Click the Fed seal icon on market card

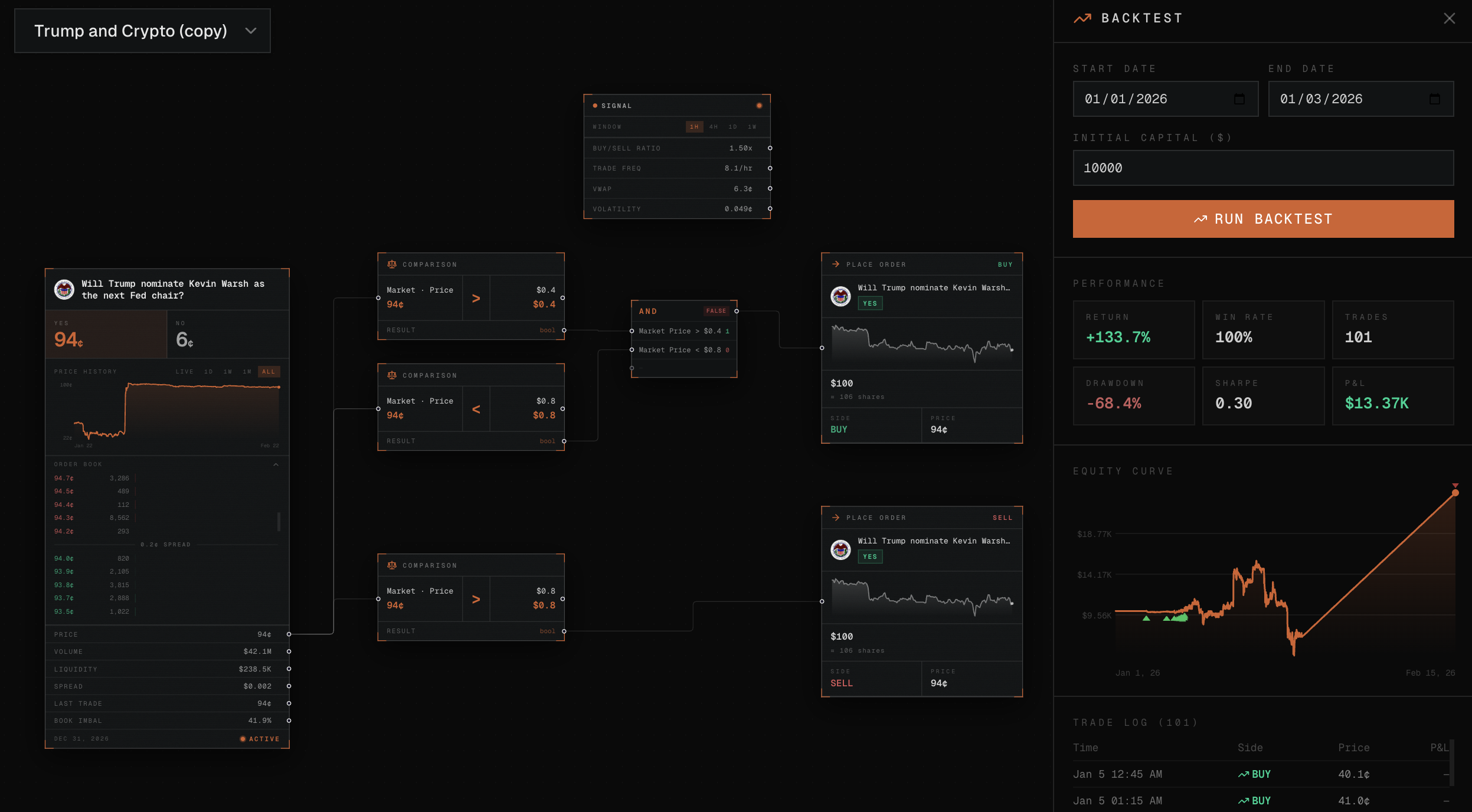64,289
